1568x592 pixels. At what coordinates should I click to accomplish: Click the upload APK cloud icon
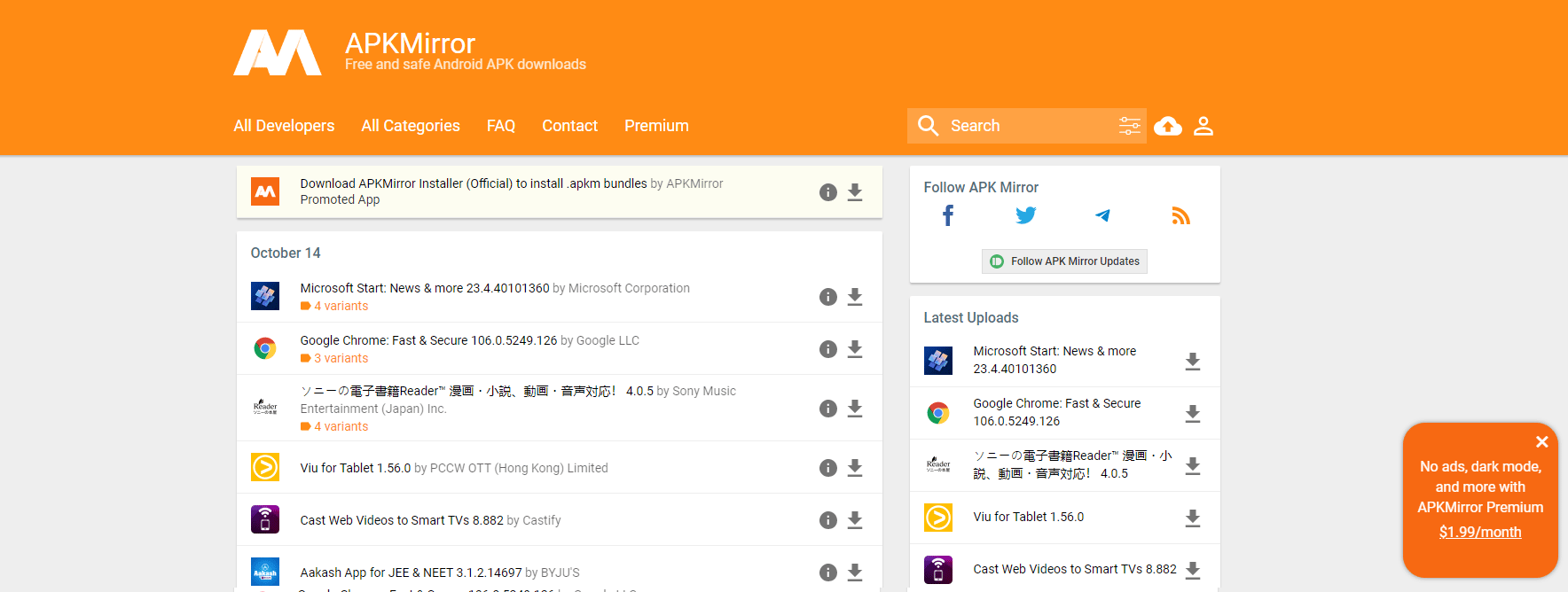pyautogui.click(x=1168, y=126)
